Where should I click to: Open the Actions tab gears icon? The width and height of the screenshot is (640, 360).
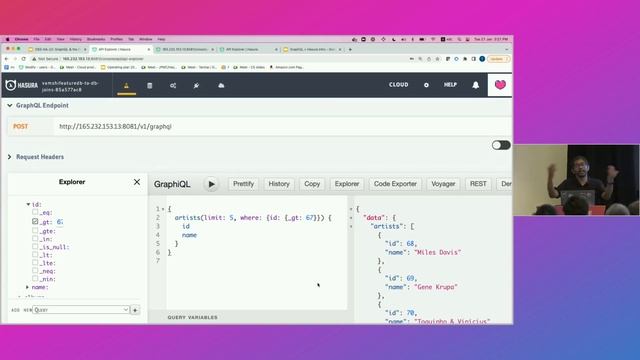(173, 85)
